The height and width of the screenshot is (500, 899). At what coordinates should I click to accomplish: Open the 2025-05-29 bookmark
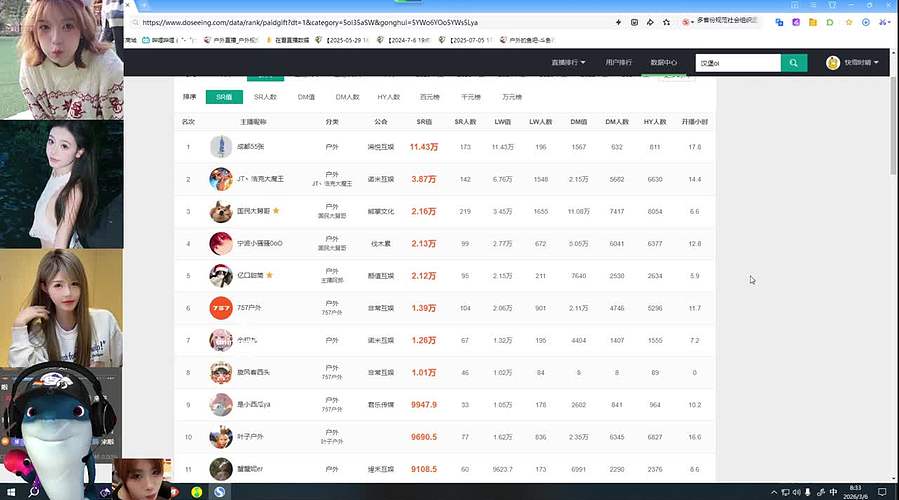click(342, 40)
